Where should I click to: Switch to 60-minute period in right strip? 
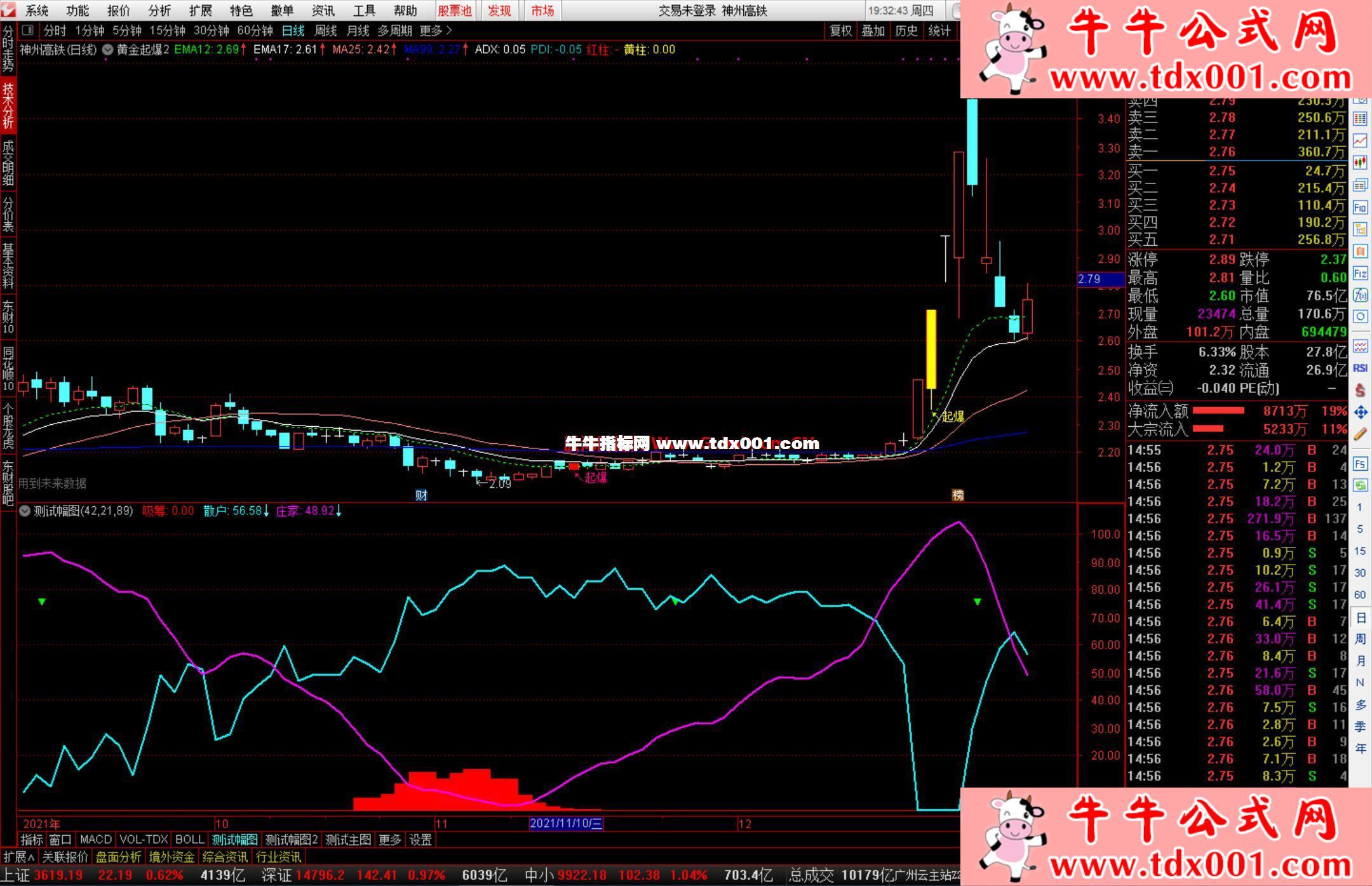1360,595
